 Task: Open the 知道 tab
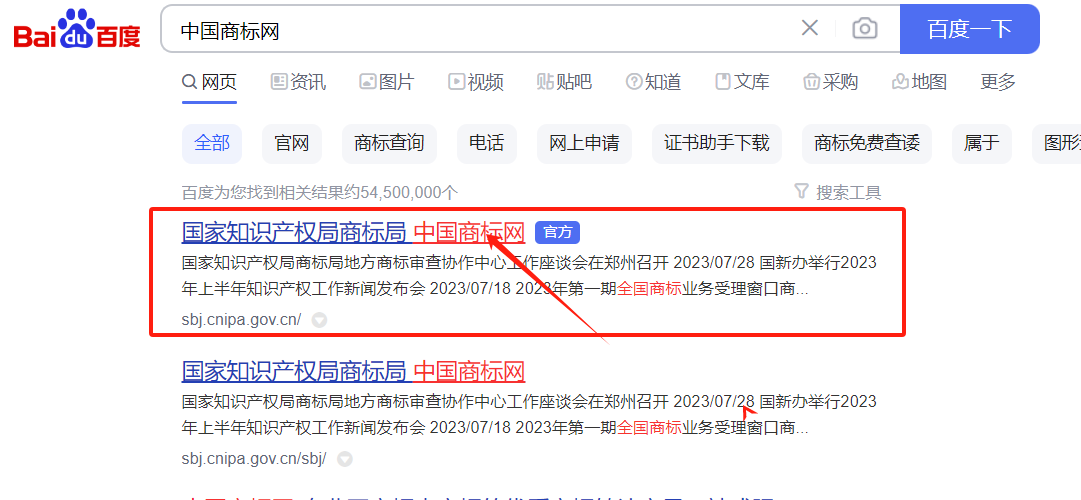pos(653,82)
